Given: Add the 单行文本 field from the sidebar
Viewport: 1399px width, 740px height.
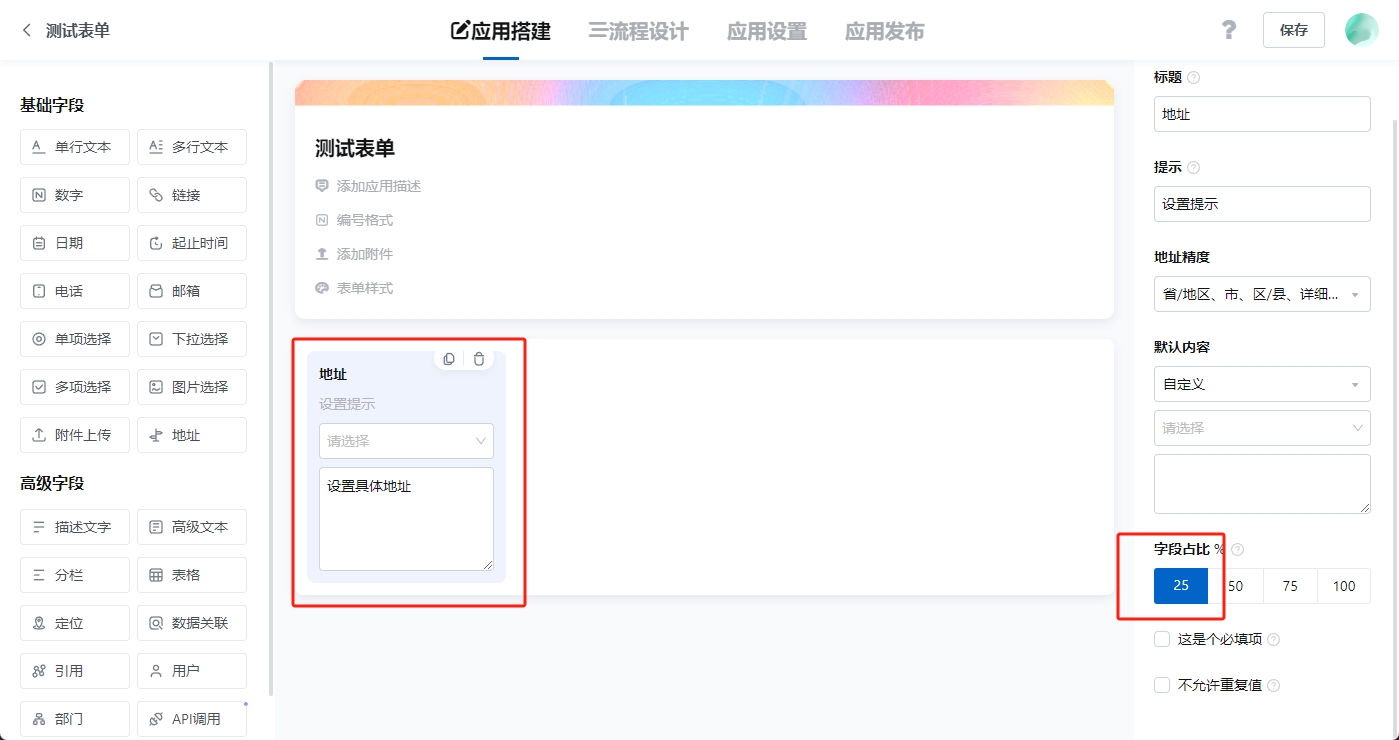Looking at the screenshot, I should click(75, 147).
